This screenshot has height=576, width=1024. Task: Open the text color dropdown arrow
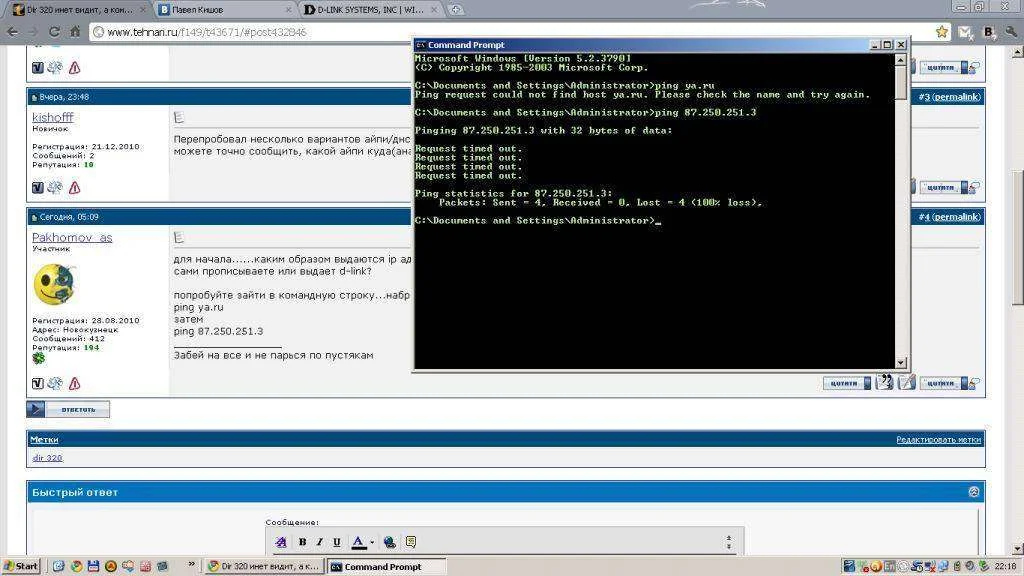click(372, 542)
